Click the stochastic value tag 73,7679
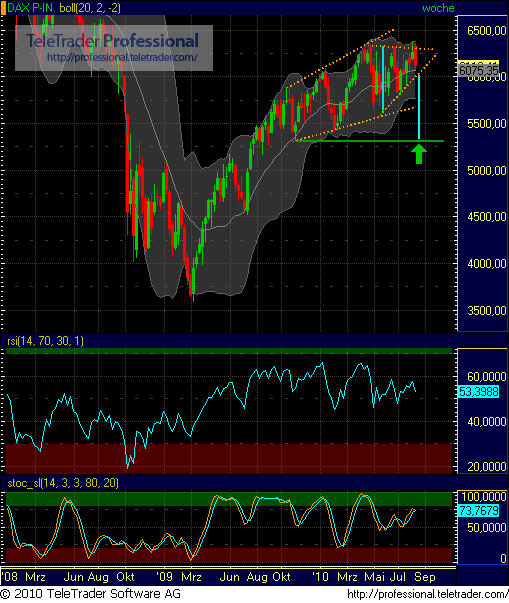Viewport: 509px width, 603px height. [479, 511]
